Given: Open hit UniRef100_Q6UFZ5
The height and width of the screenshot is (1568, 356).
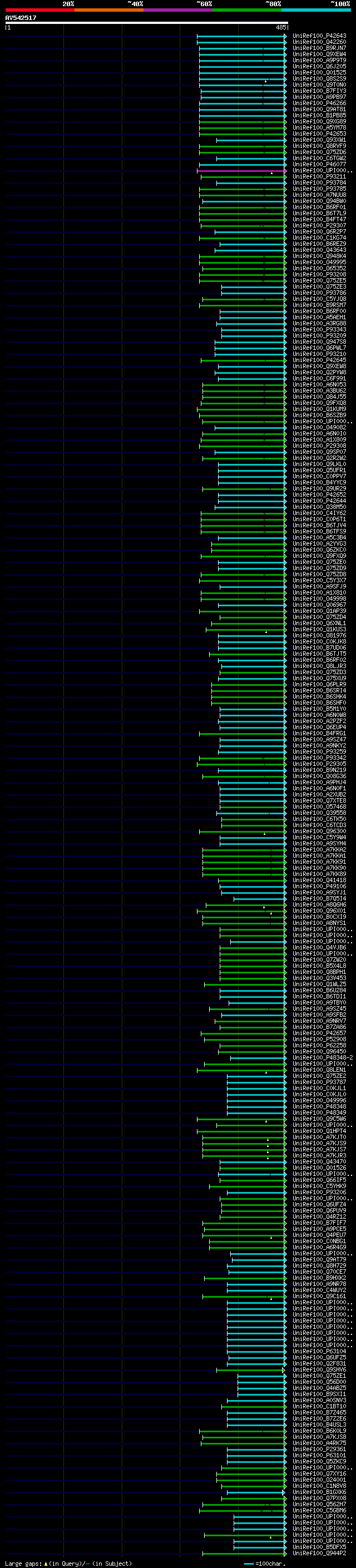Looking at the screenshot, I should tap(319, 1357).
